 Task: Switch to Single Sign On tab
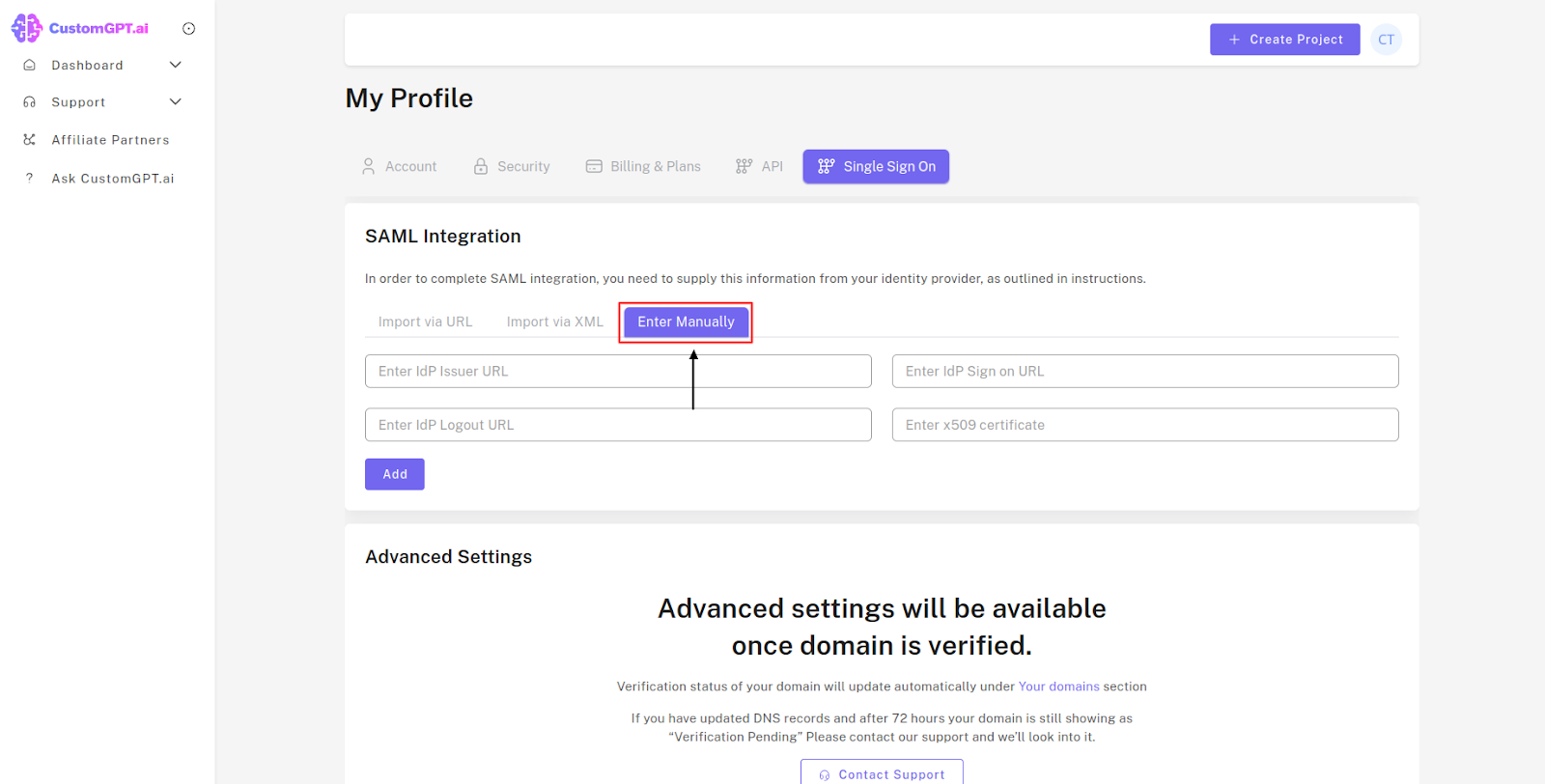click(876, 166)
